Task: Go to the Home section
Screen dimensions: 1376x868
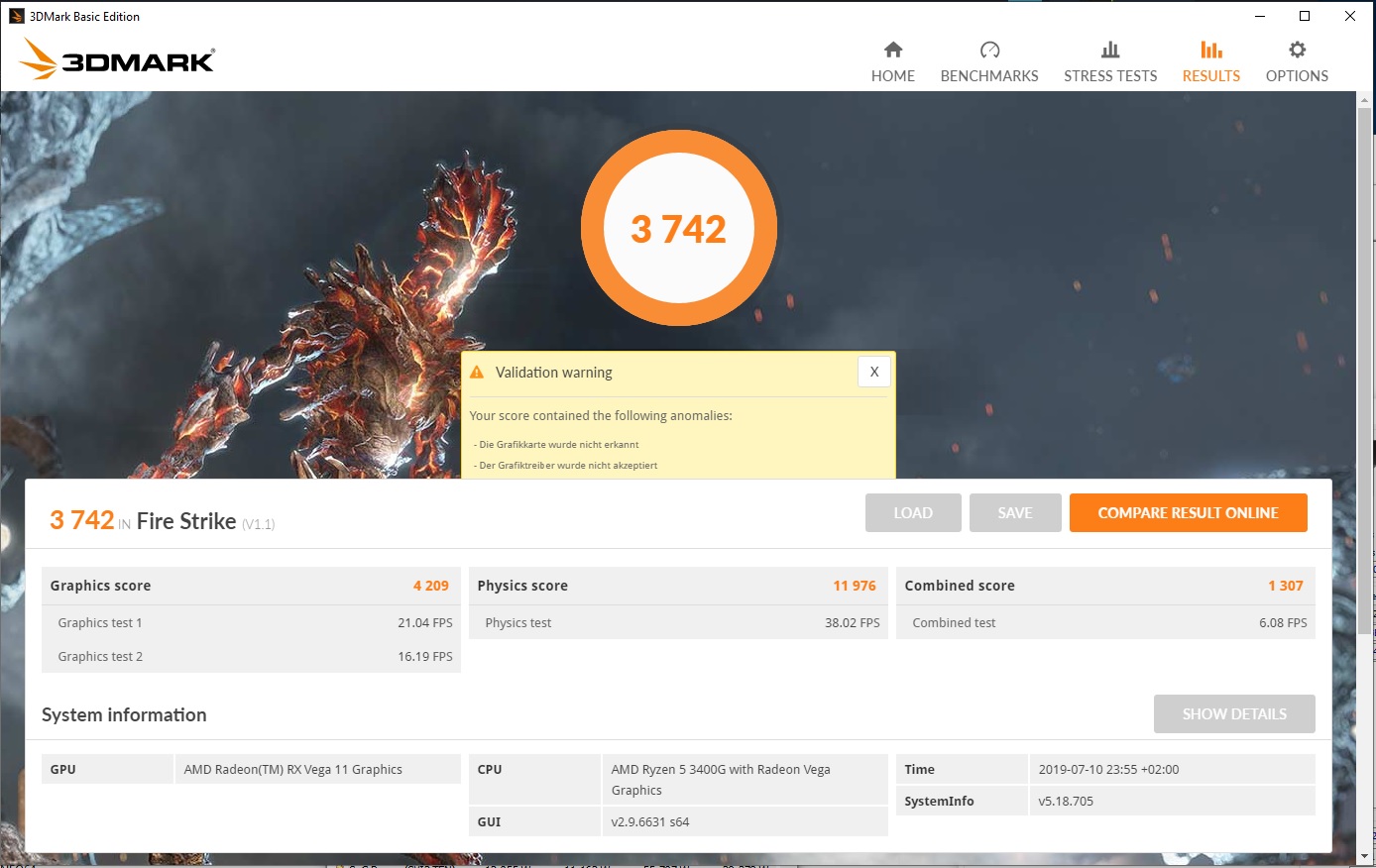Action: pos(892,61)
